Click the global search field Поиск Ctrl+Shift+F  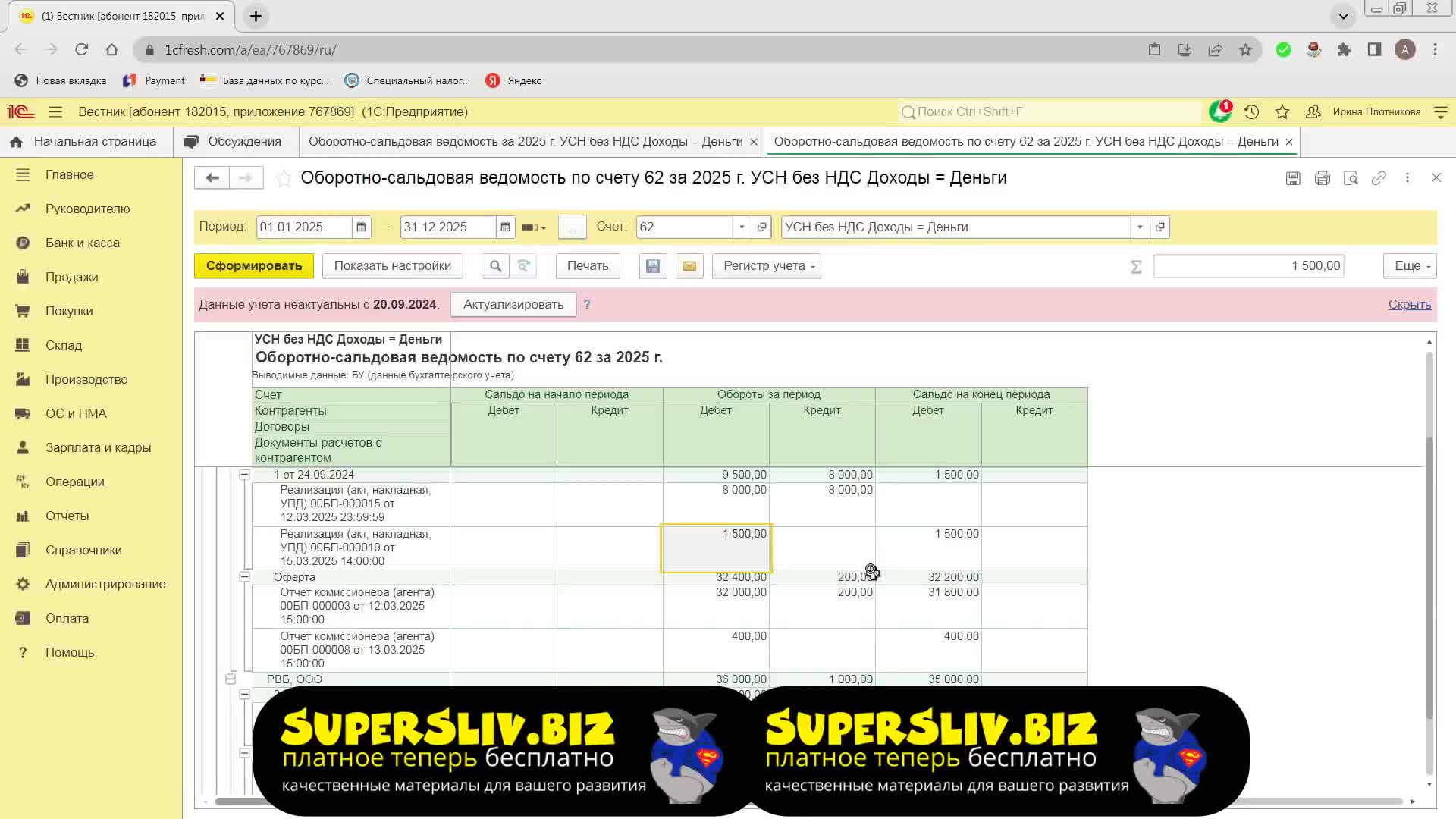1050,112
